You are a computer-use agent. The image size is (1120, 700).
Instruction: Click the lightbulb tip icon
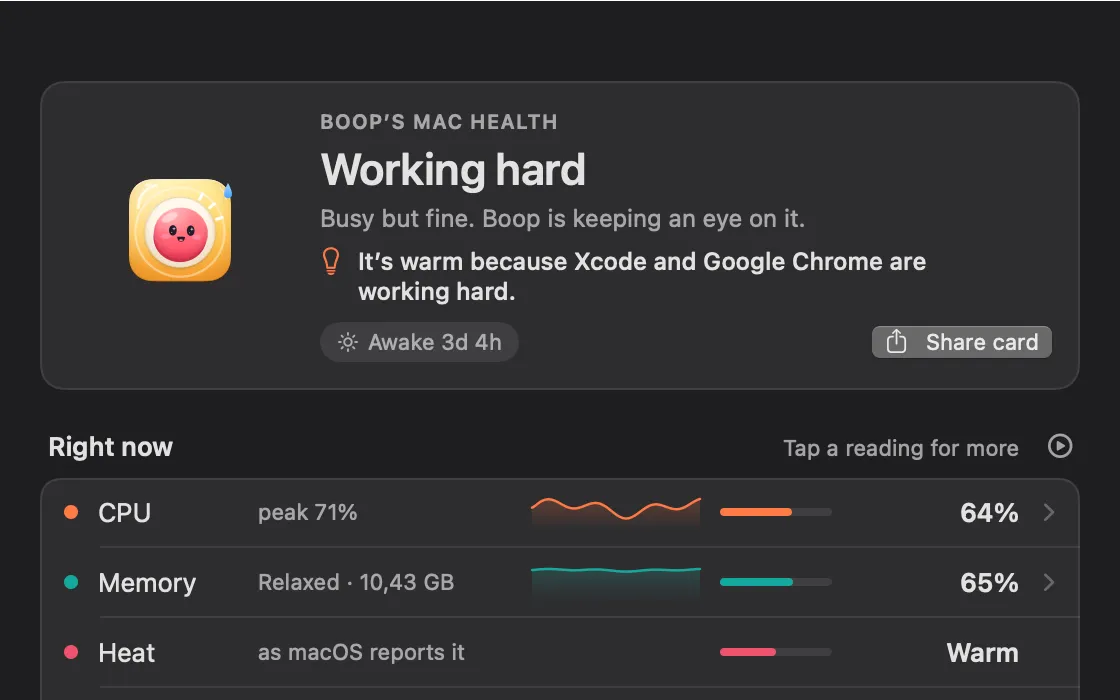coord(331,261)
